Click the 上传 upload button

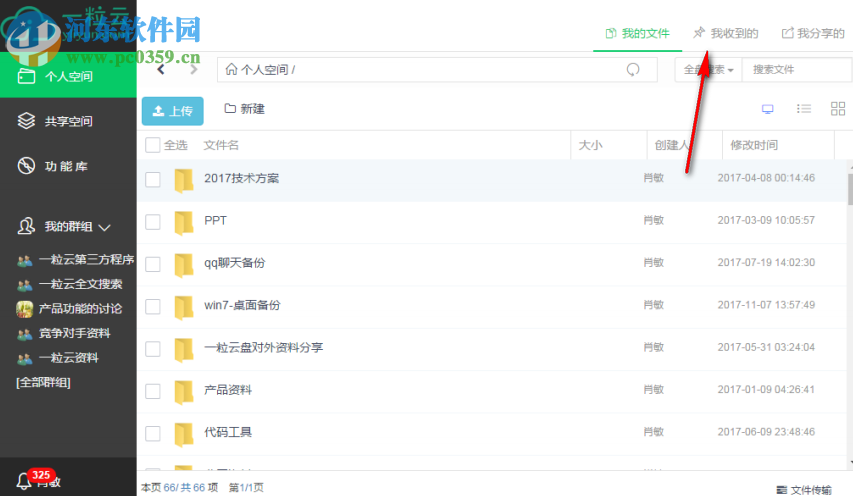[x=172, y=111]
